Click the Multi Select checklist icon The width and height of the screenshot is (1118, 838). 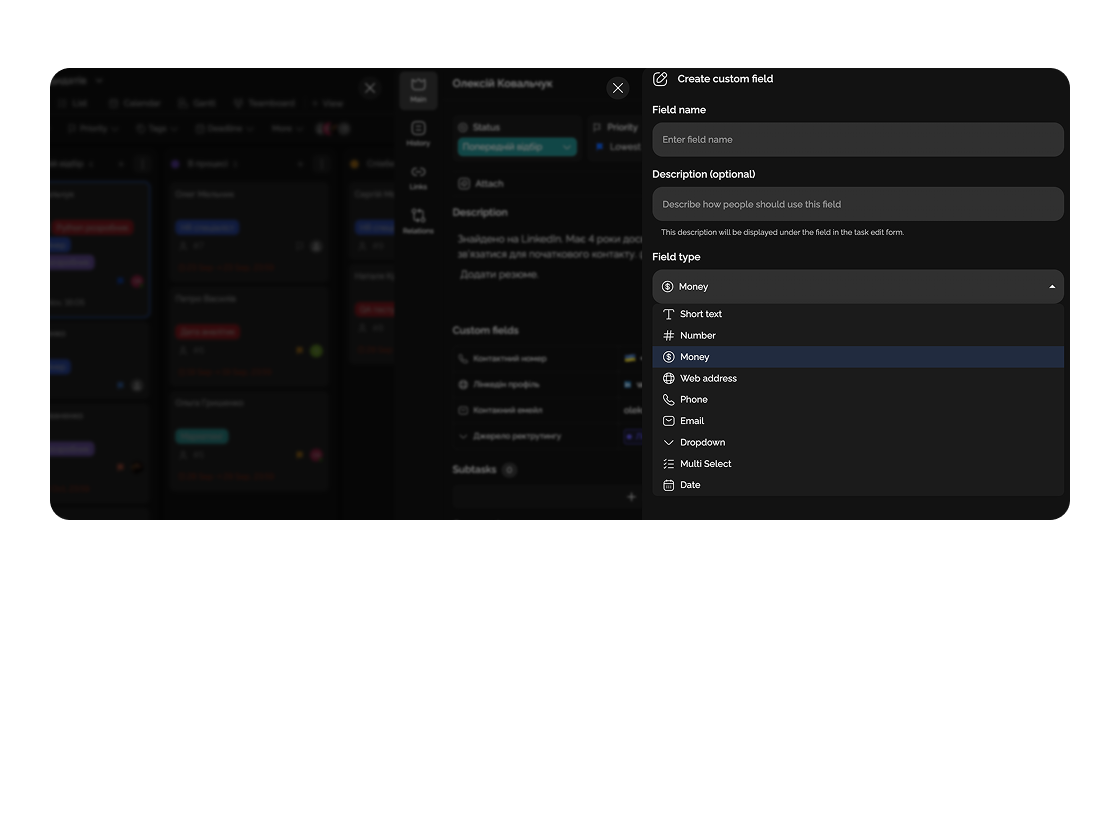(669, 464)
